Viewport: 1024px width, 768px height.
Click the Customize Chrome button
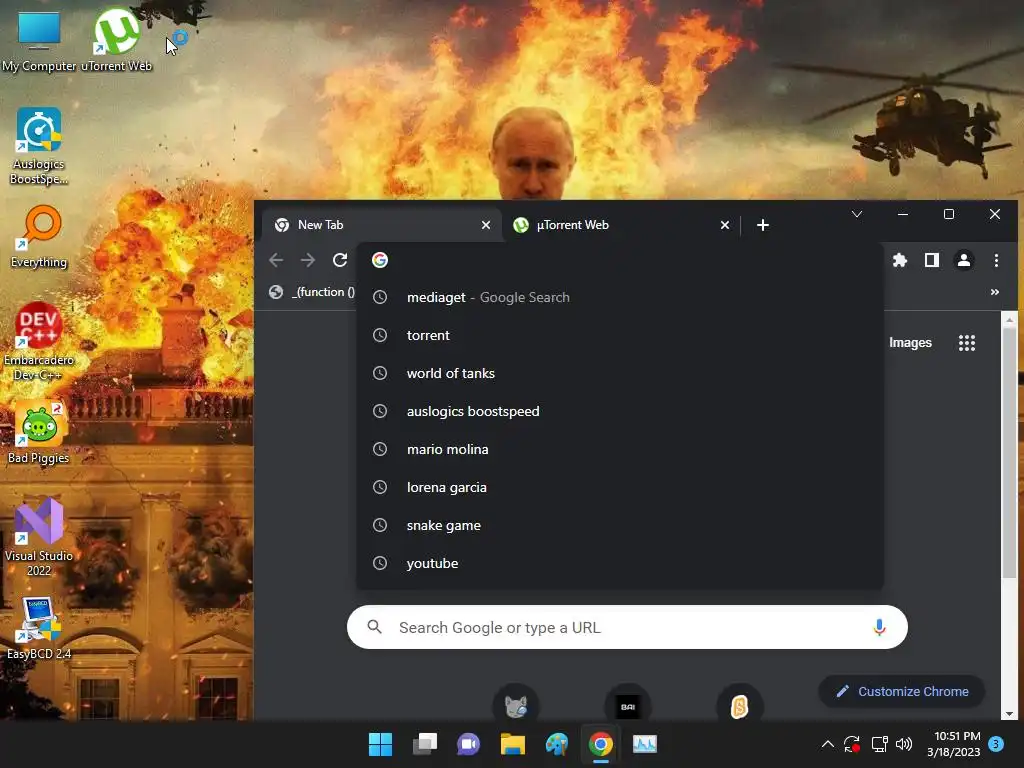(x=901, y=692)
